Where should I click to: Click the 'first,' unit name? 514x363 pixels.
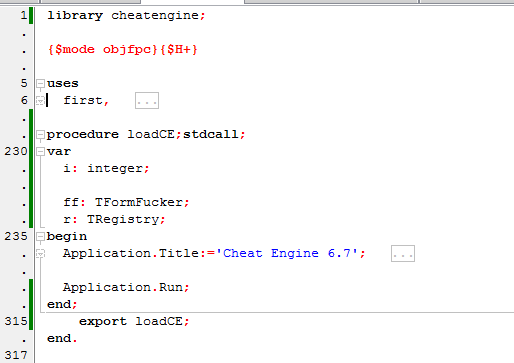tap(86, 100)
